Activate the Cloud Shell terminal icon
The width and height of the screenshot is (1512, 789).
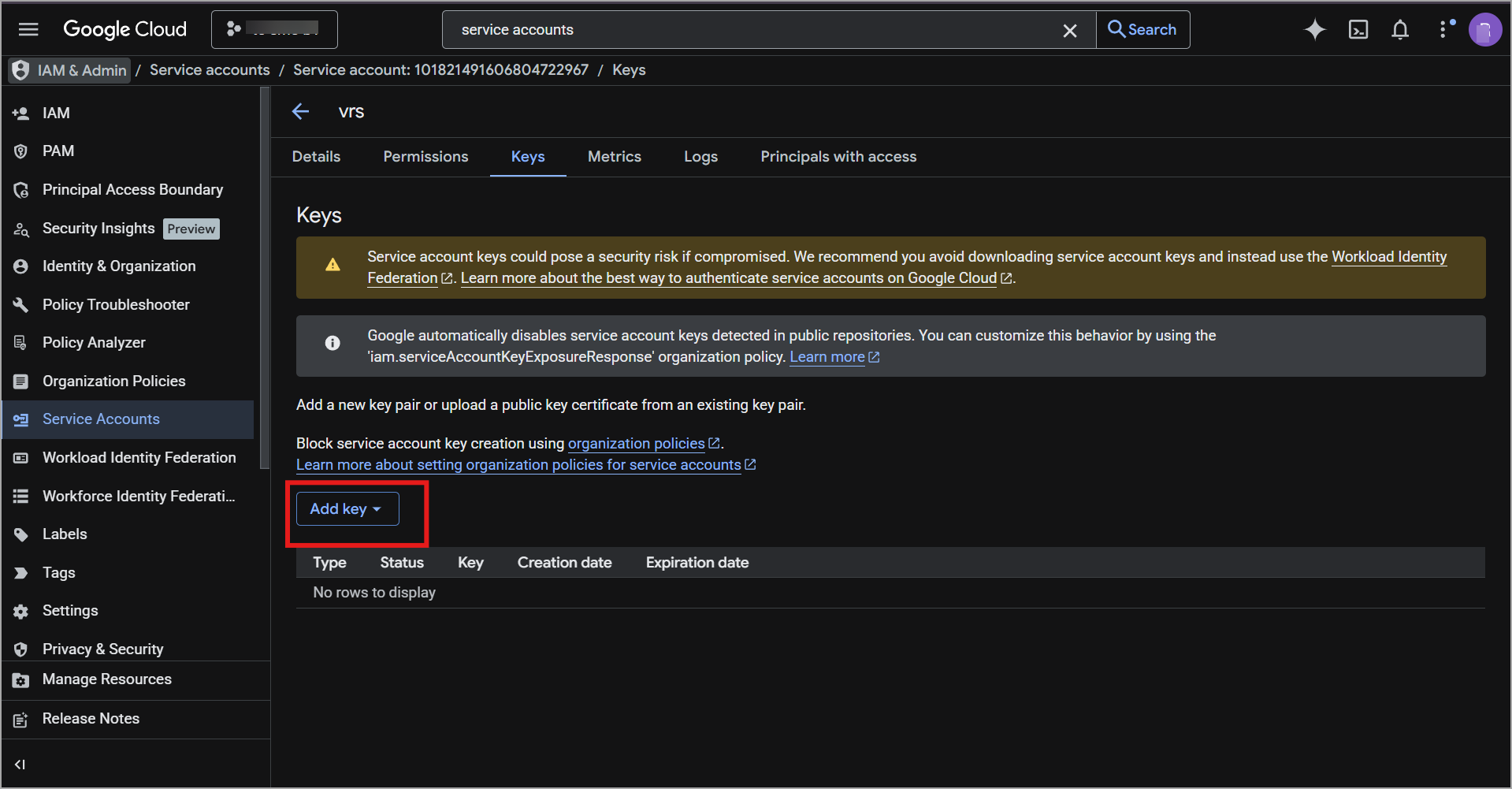[1358, 30]
